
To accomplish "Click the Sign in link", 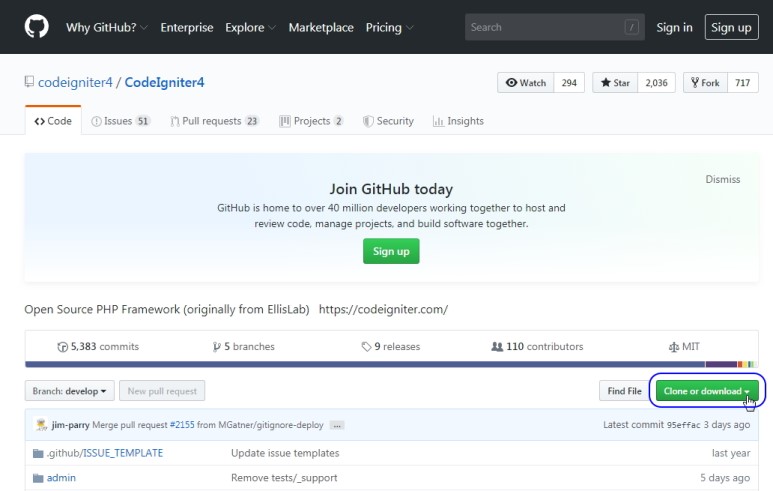I will (674, 27).
